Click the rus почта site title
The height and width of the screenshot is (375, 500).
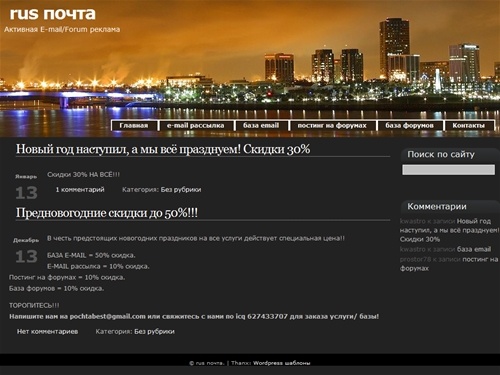(x=53, y=14)
